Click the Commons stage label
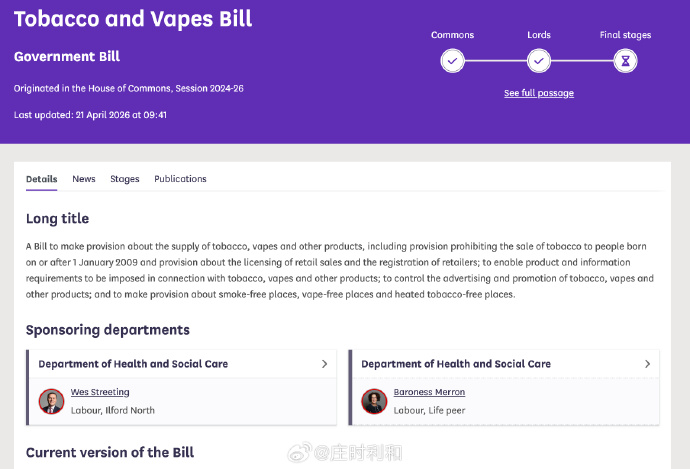This screenshot has height=469, width=690. [452, 35]
